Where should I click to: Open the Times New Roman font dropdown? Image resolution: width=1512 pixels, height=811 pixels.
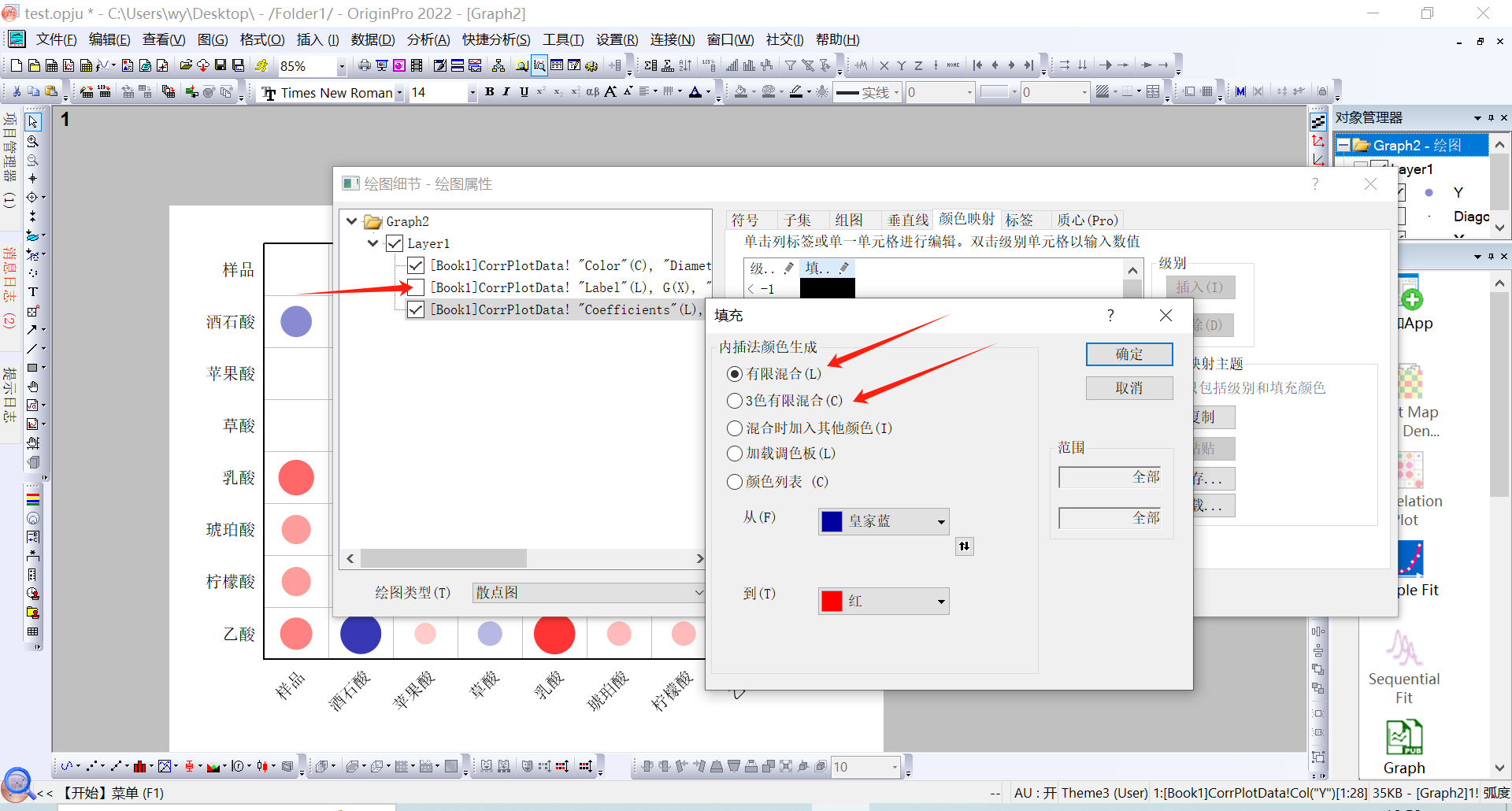(x=399, y=93)
